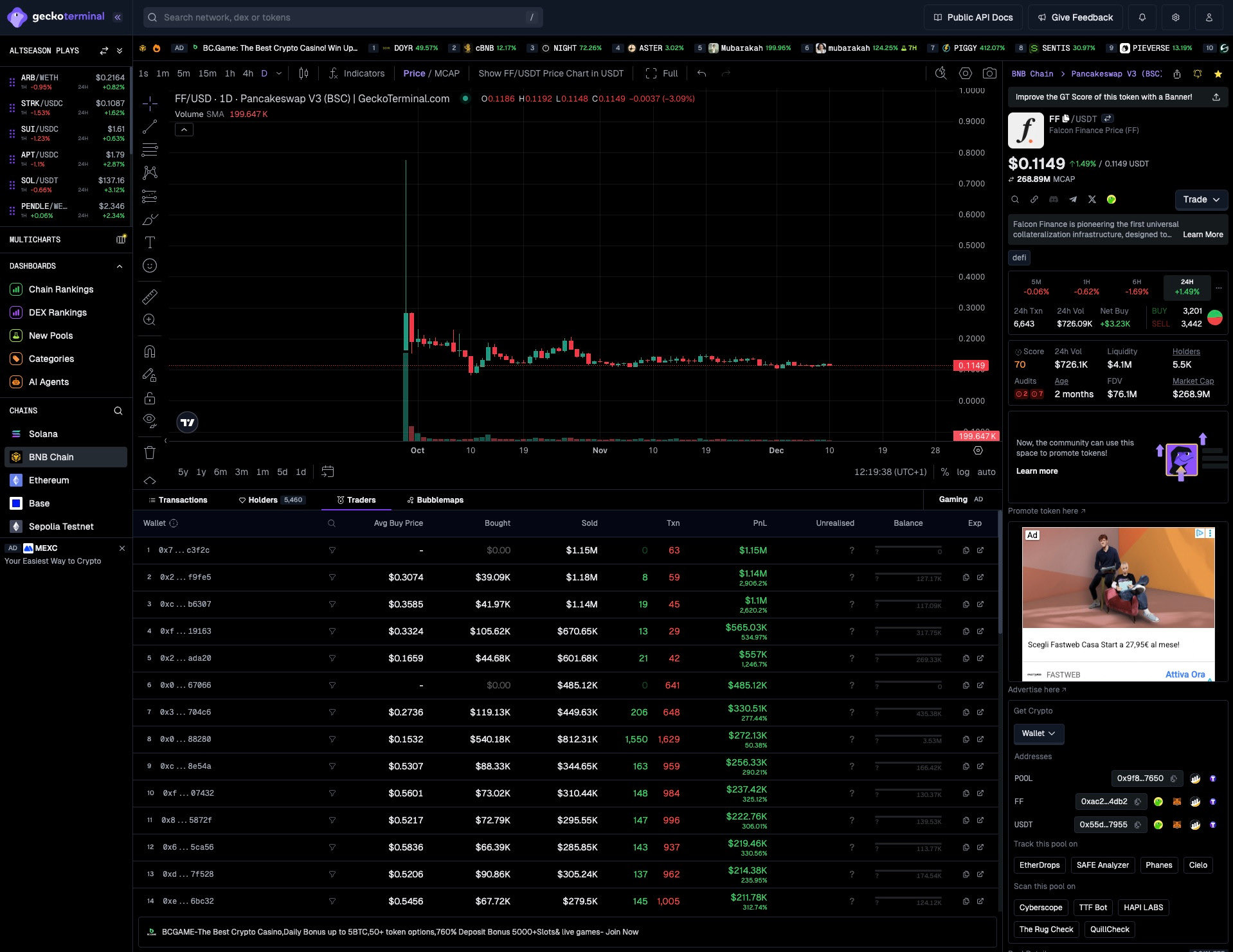Open the go-to-date calendar icon
1233x952 pixels.
[328, 472]
